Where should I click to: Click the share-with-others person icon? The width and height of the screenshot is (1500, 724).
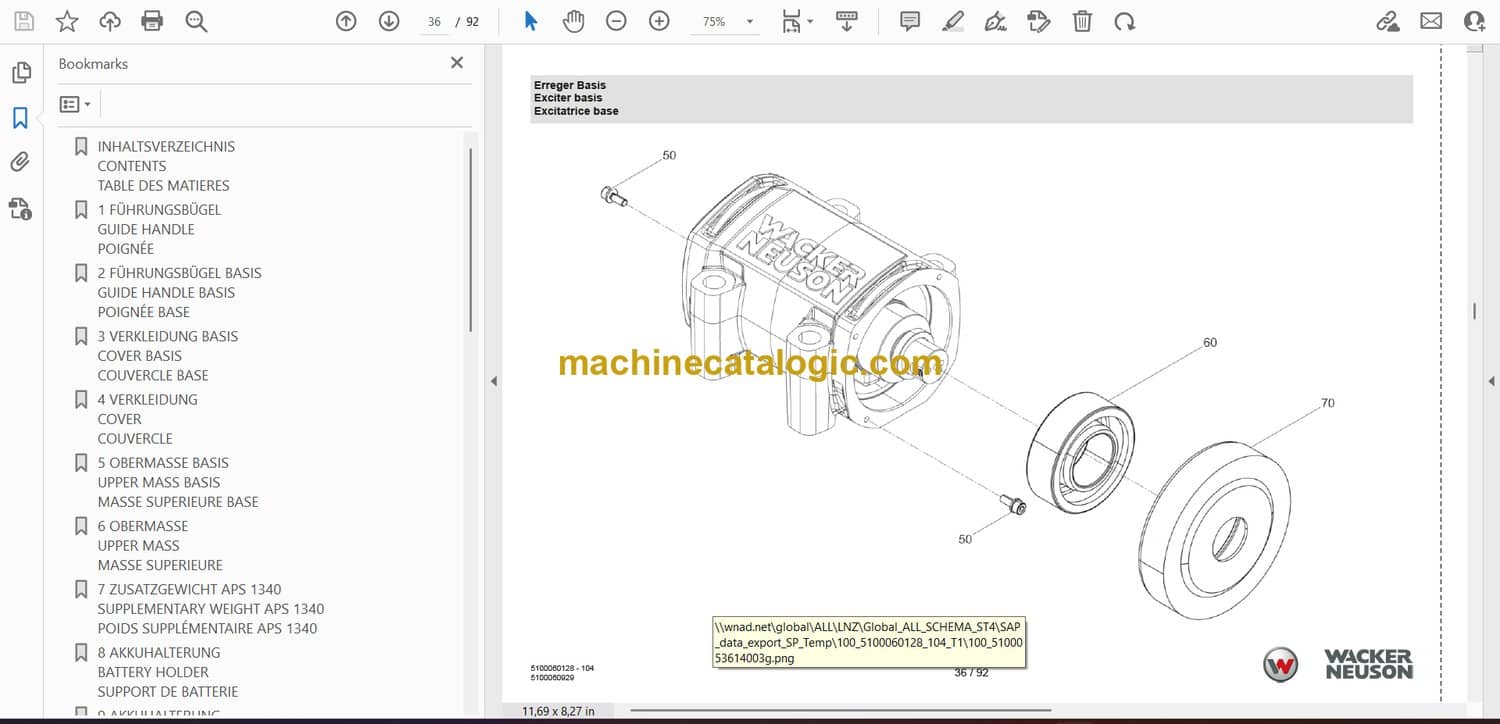pos(1474,21)
